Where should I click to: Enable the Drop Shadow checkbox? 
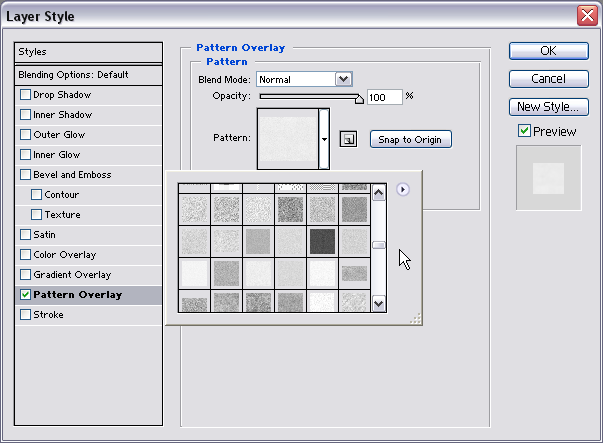[x=25, y=95]
